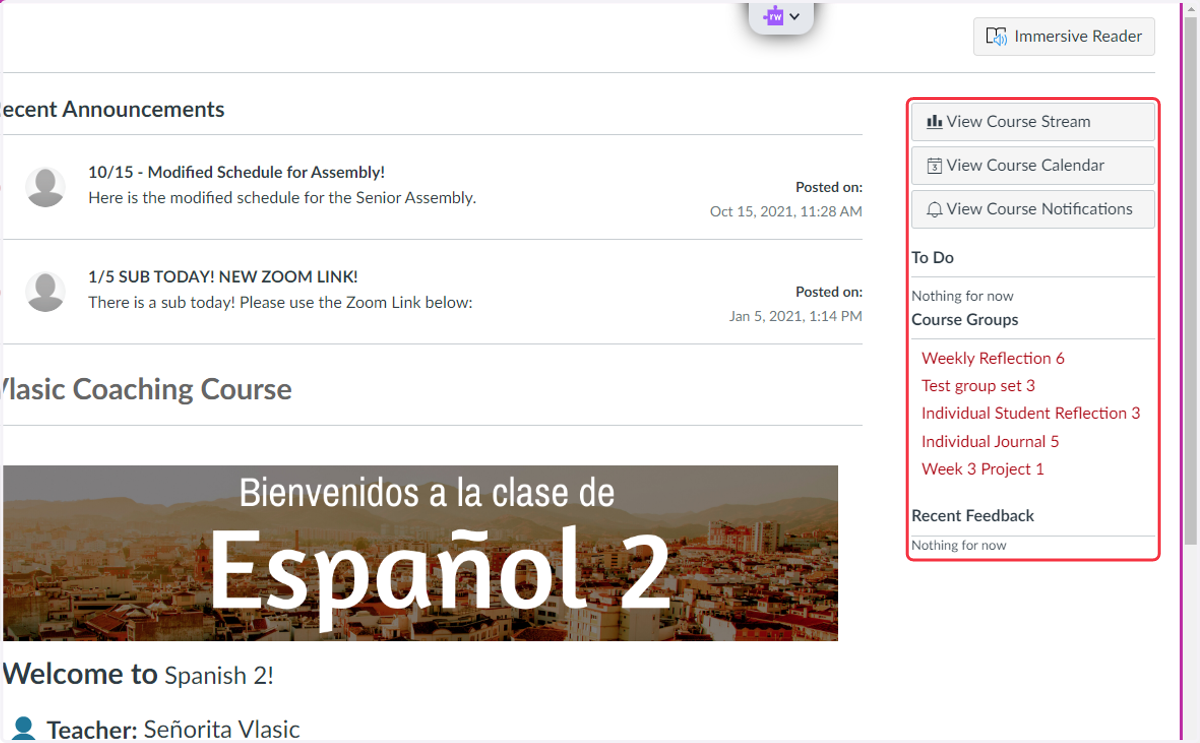
Task: Click the Teacher: Señorita Vlasic line
Action: point(173,730)
